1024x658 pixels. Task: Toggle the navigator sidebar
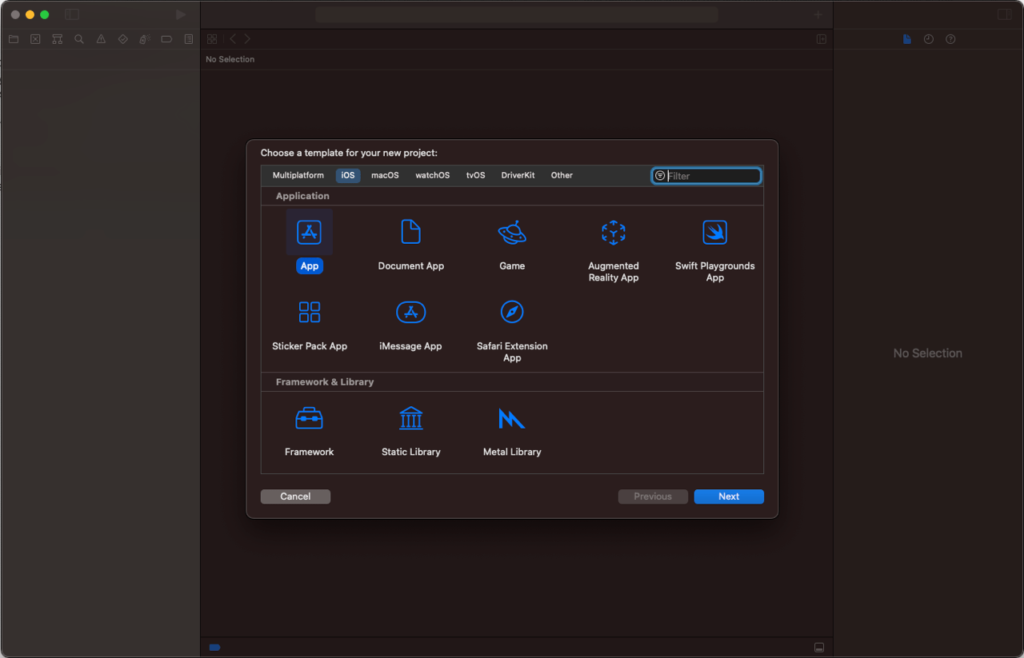[72, 14]
